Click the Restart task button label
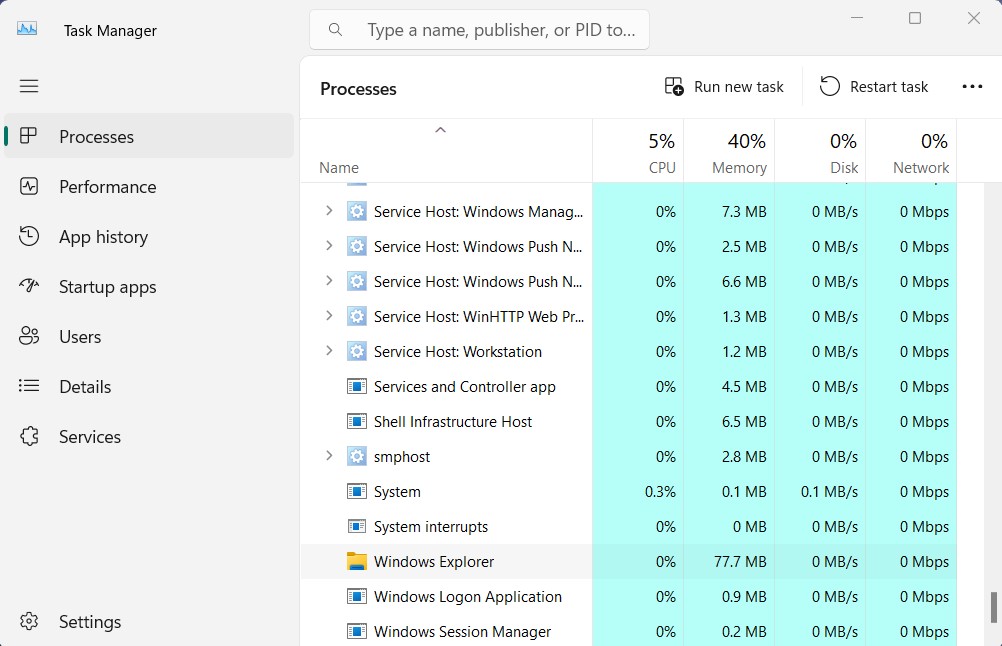The image size is (1002, 646). click(x=889, y=87)
